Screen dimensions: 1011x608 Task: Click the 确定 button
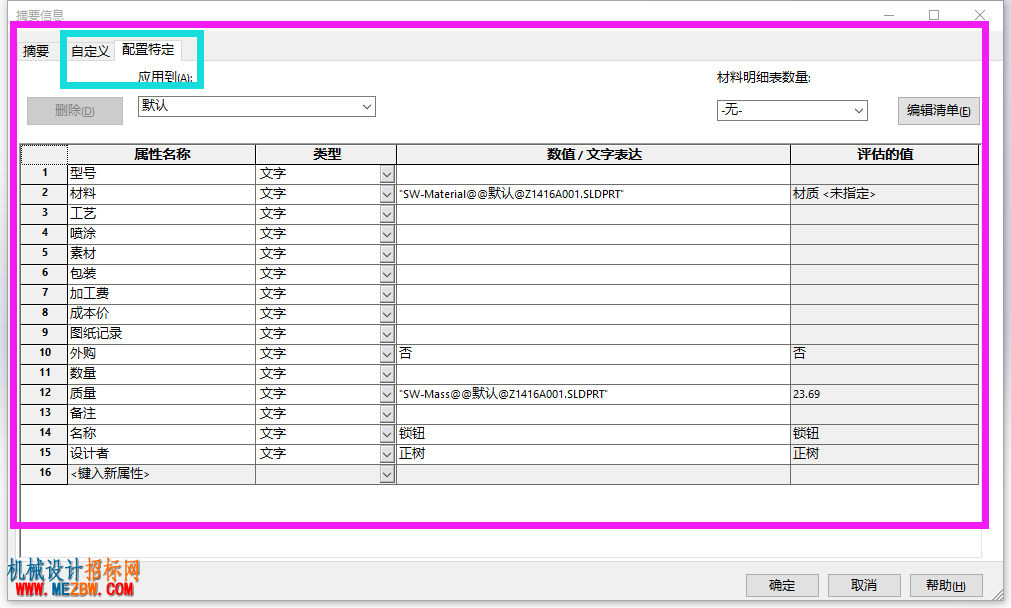pyautogui.click(x=782, y=585)
